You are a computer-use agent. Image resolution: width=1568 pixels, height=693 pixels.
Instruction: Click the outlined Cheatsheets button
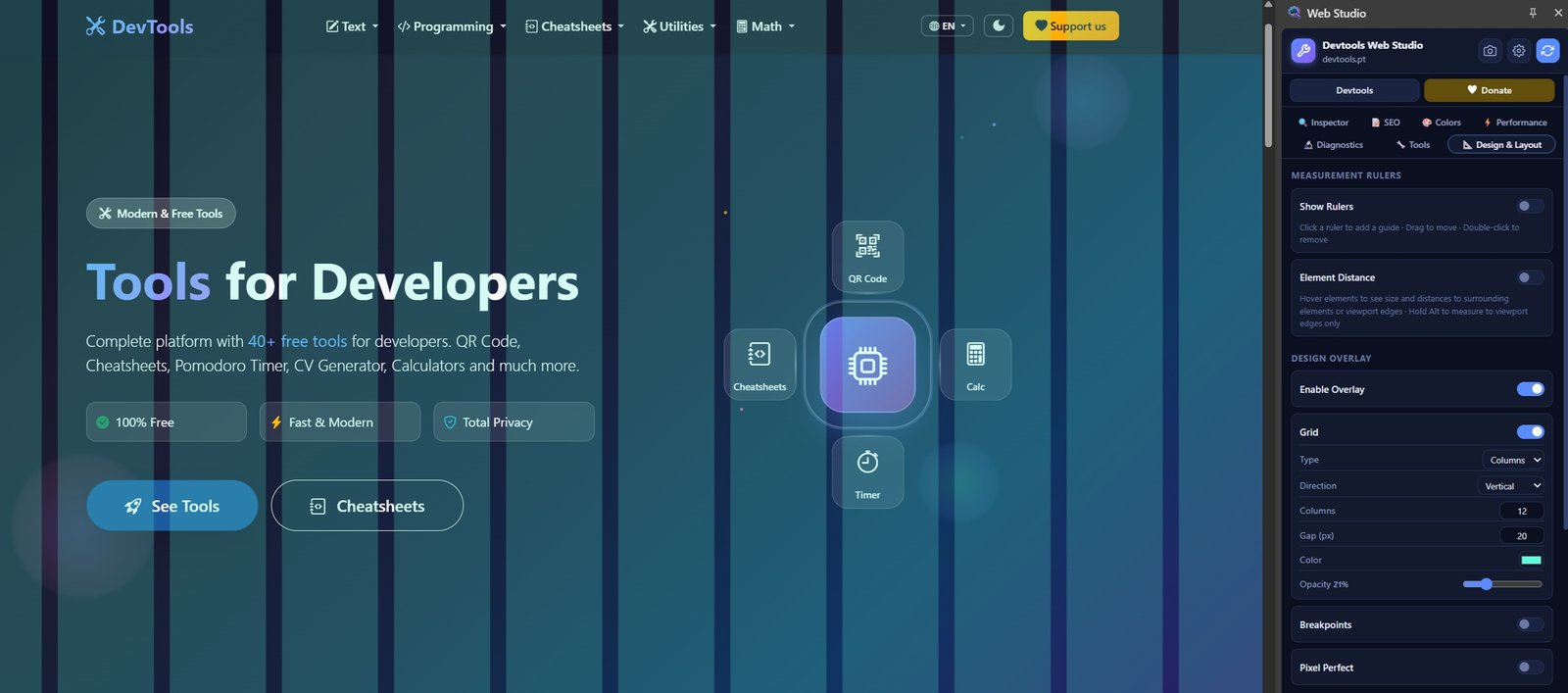(367, 506)
